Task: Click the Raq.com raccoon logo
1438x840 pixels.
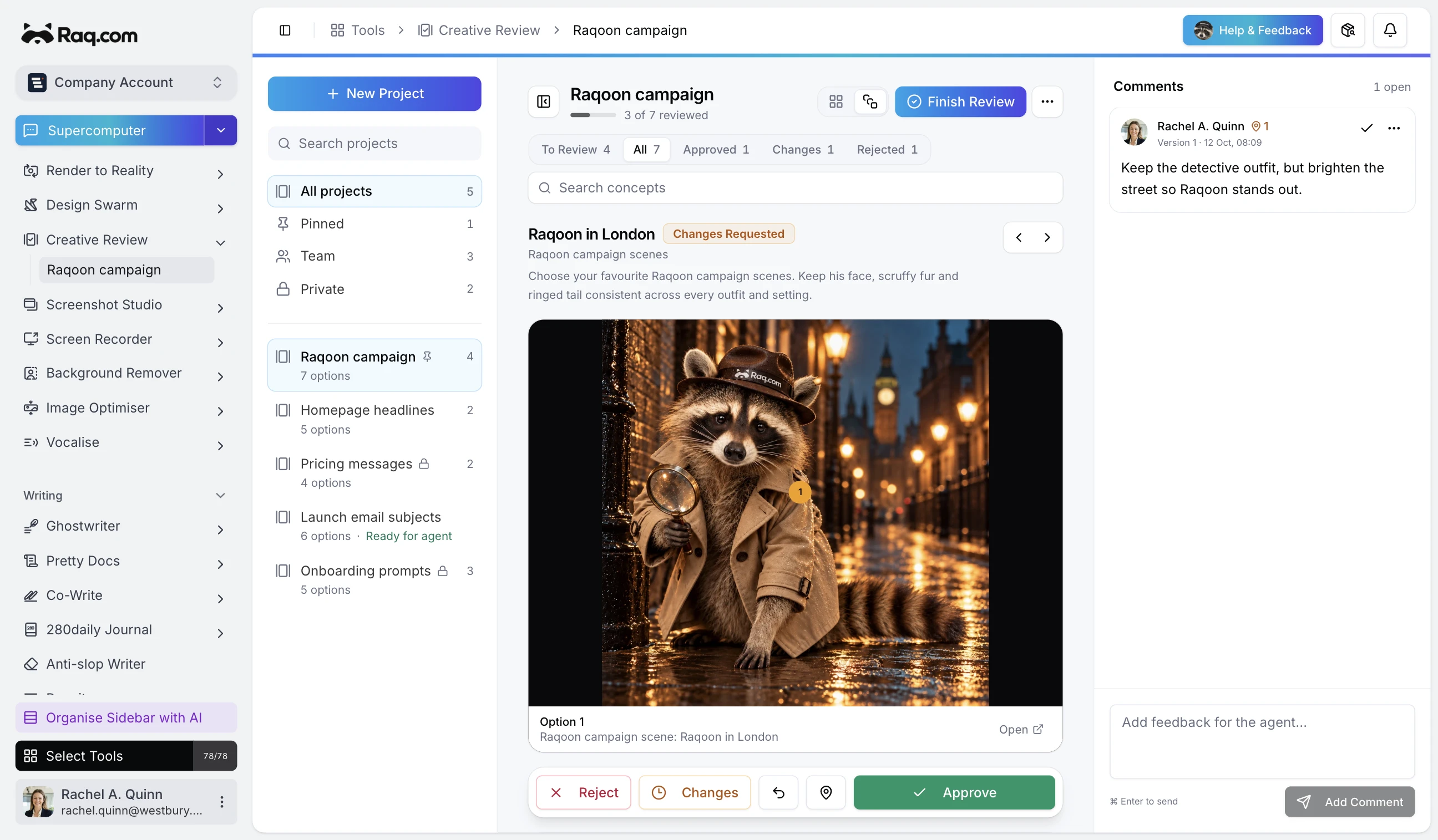Action: 79,34
